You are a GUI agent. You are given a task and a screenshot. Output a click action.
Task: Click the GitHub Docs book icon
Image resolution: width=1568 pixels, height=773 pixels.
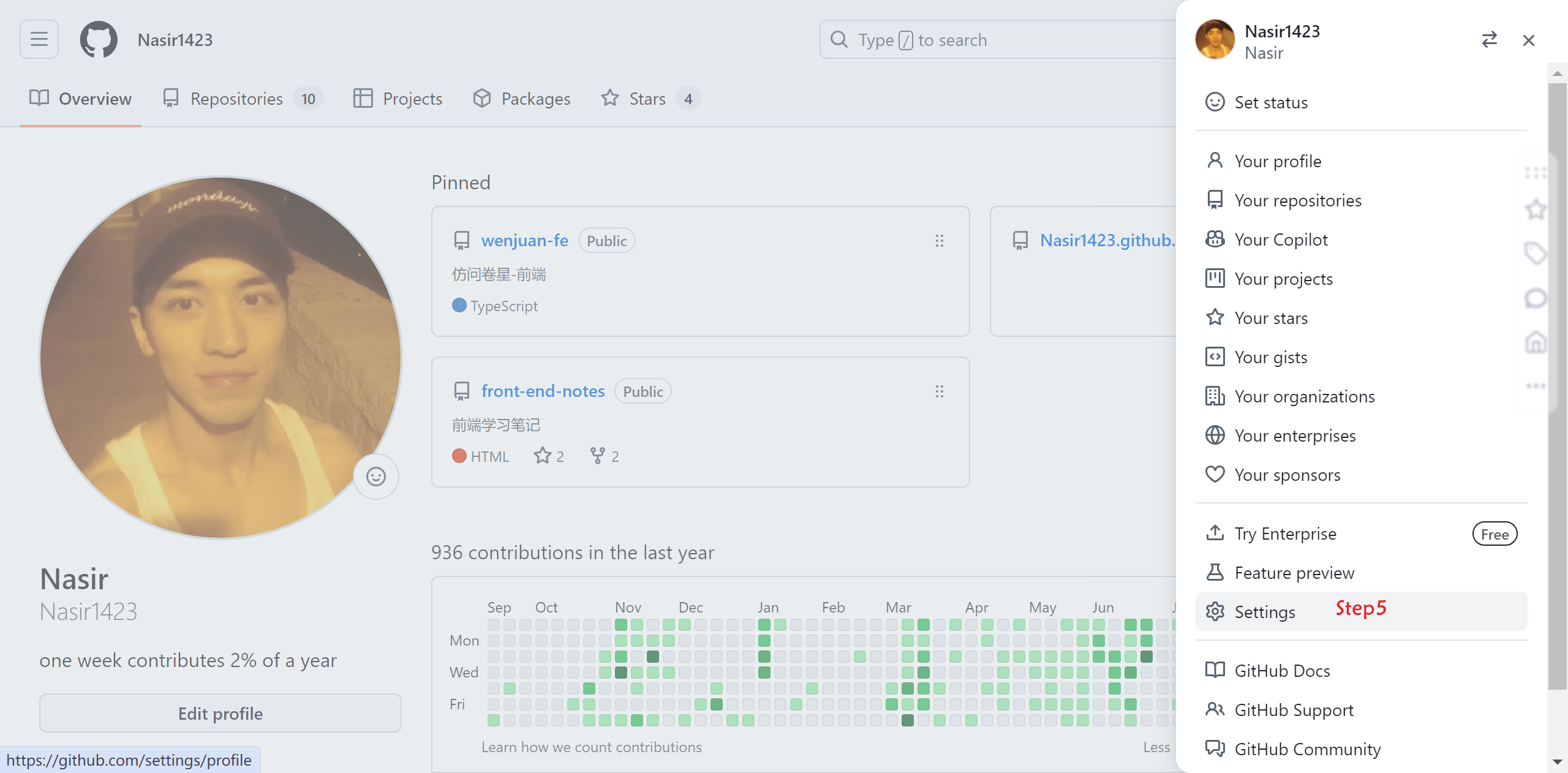[x=1215, y=670]
